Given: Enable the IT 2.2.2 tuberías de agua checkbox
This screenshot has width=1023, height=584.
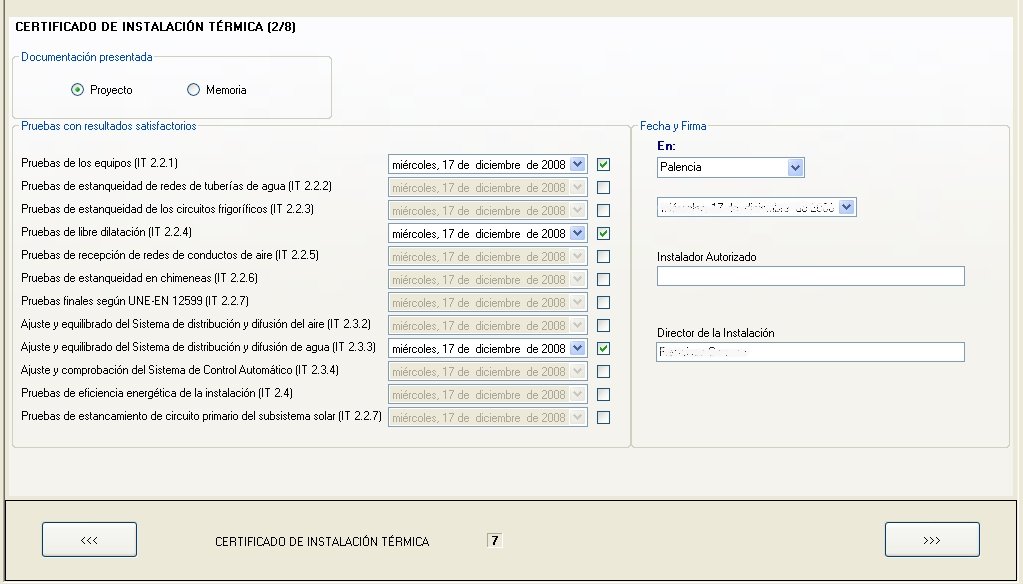Looking at the screenshot, I should [603, 188].
